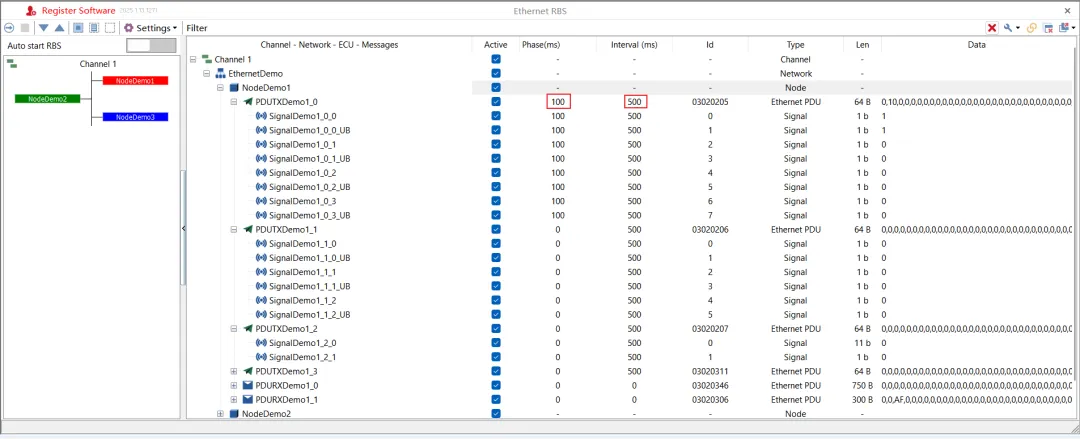Click the blue down-triangle toolbar icon
Screen dimensions: 1080x439
coord(43,28)
